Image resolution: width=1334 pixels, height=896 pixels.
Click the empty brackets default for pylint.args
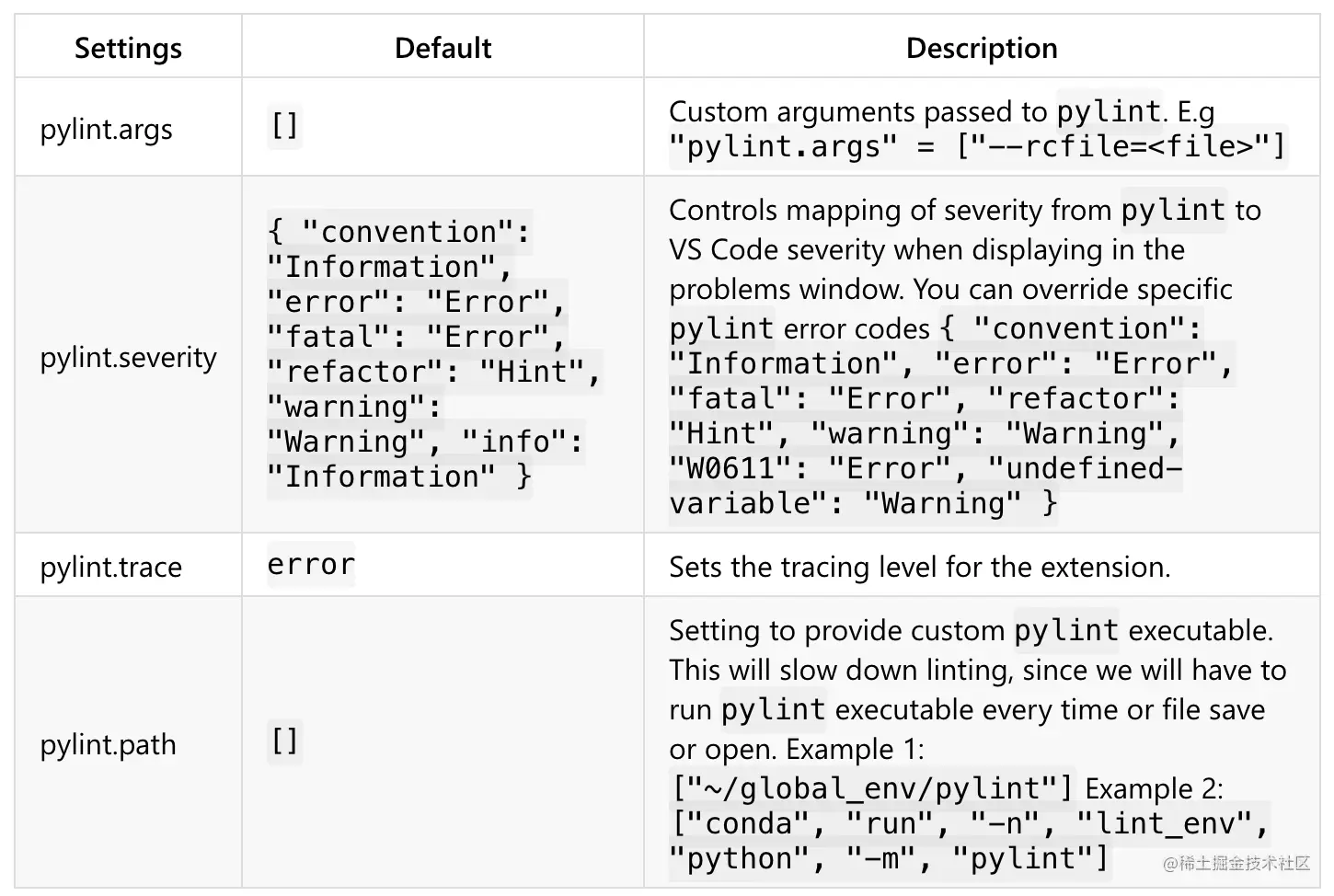[x=284, y=125]
